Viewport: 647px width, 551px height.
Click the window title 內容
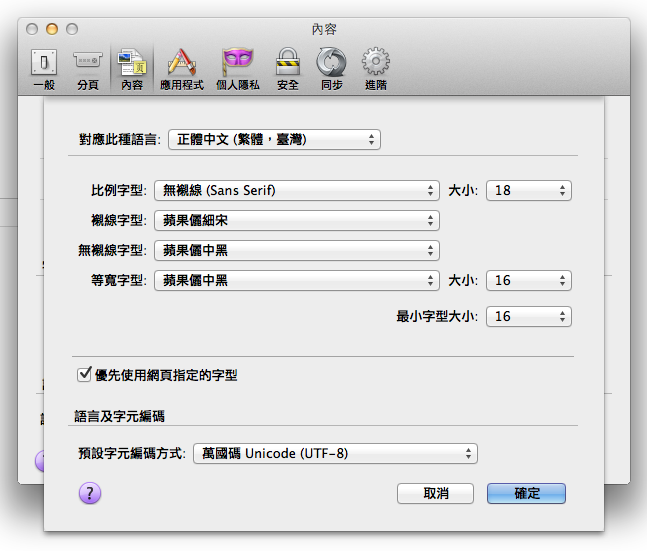324,29
